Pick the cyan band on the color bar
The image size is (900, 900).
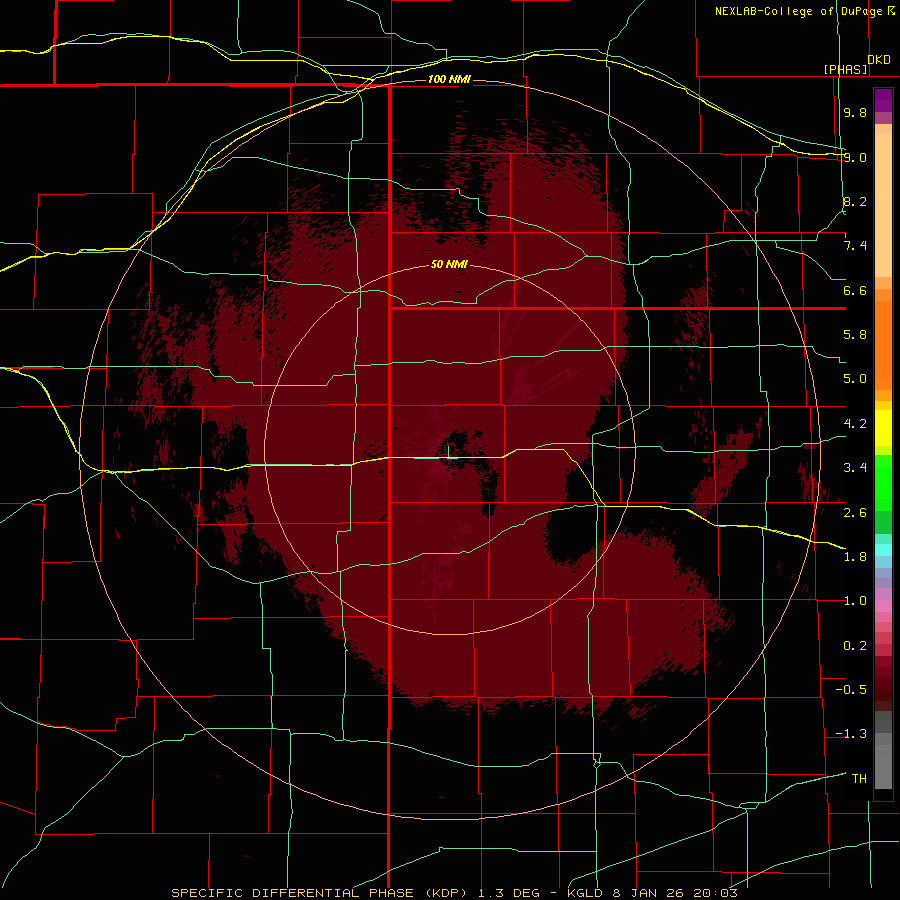click(883, 549)
